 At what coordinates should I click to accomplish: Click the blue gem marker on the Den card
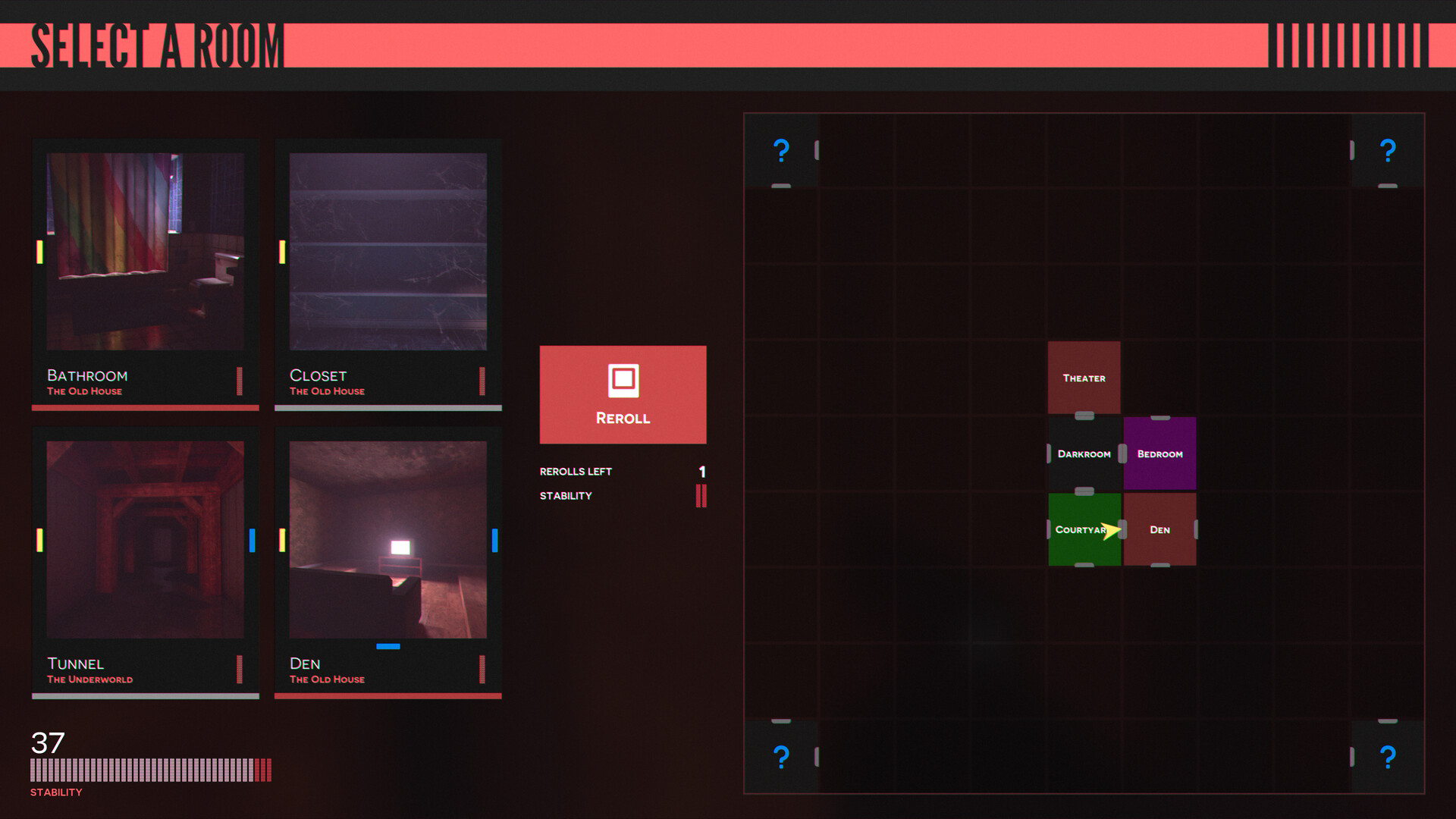pos(494,538)
